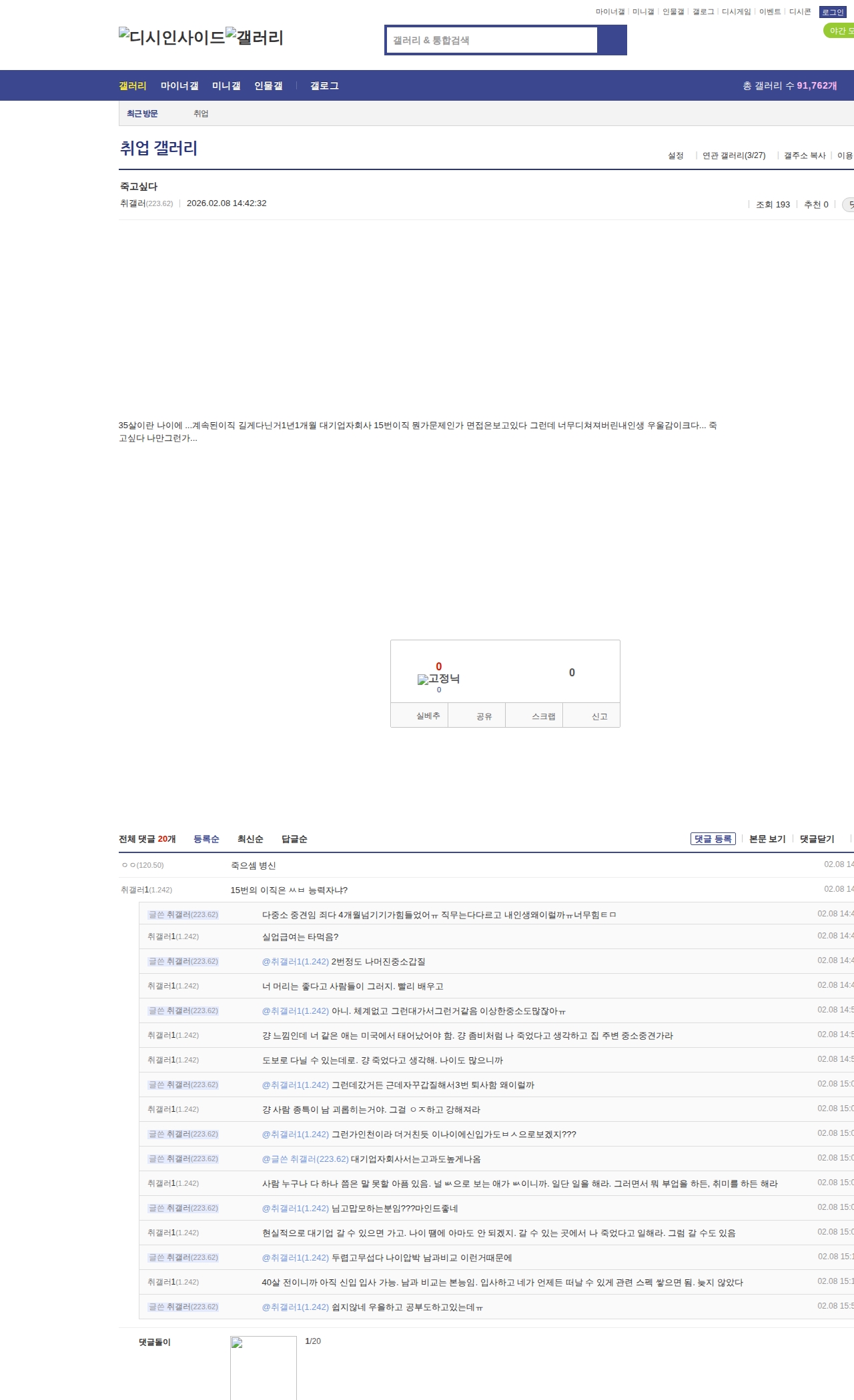Open the 갤로그 menu in the blue navigation bar
This screenshot has width=854, height=1400.
click(324, 86)
